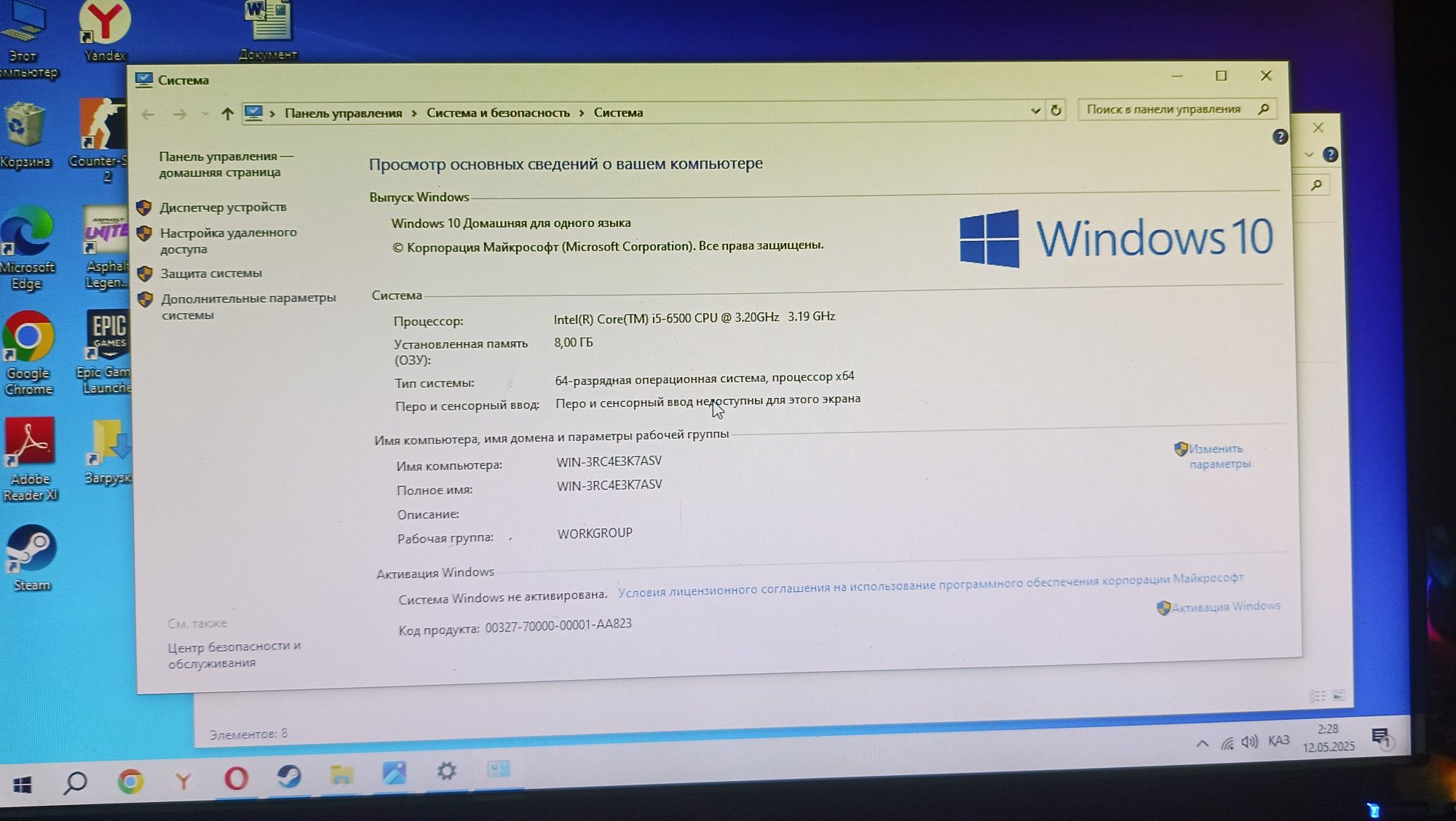This screenshot has height=821, width=1456.
Task: Click Панель управления — домашняя страница
Action: 226,164
